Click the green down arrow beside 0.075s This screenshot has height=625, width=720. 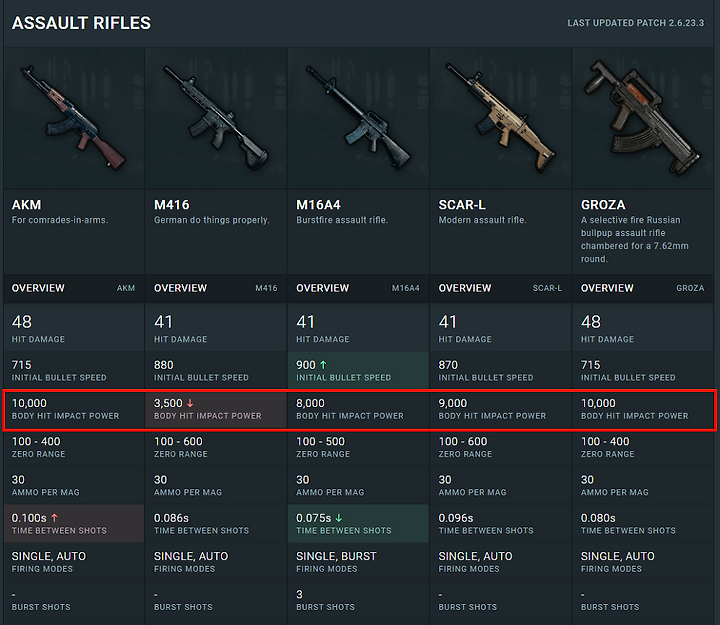pos(339,518)
